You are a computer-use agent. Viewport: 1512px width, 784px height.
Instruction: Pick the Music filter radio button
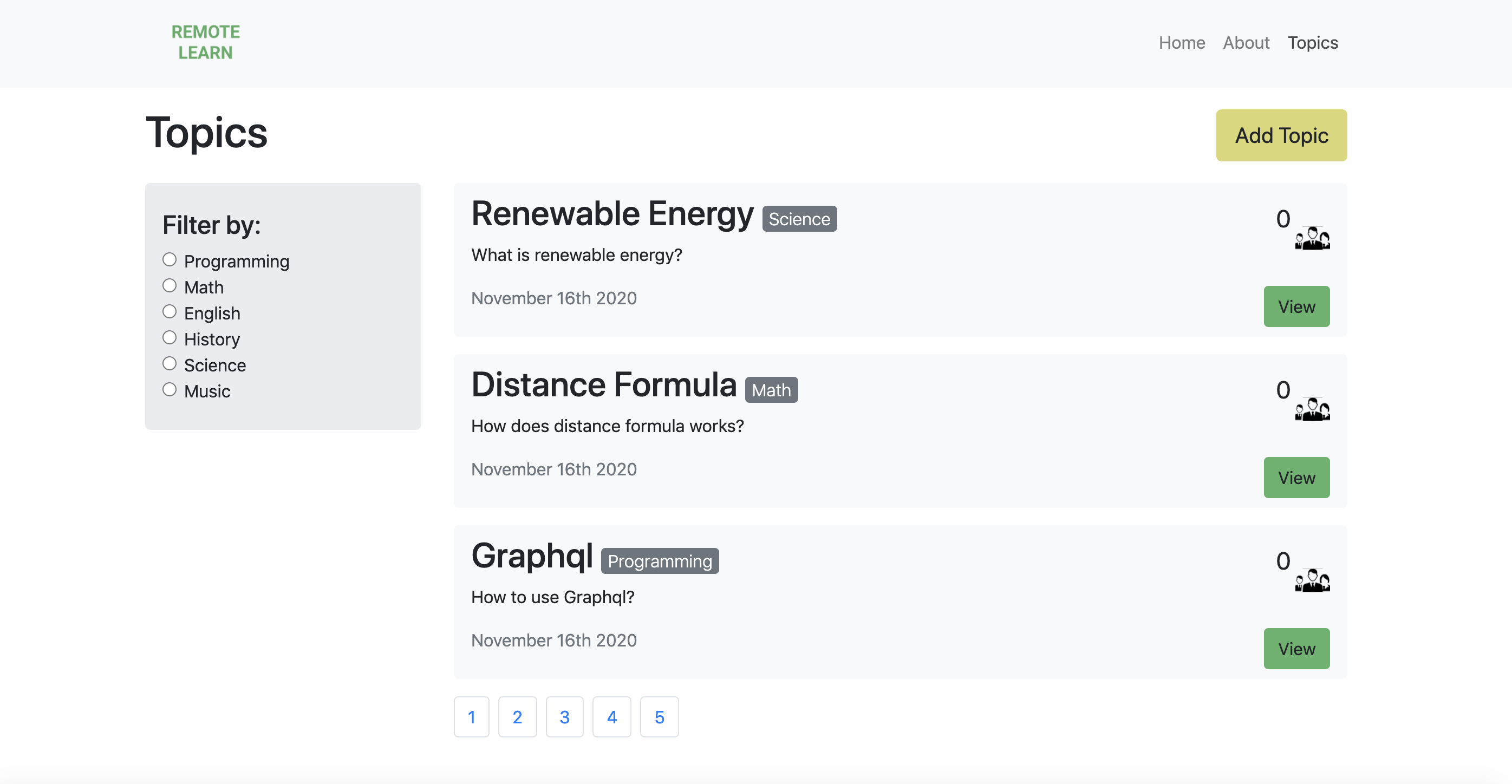click(x=170, y=390)
